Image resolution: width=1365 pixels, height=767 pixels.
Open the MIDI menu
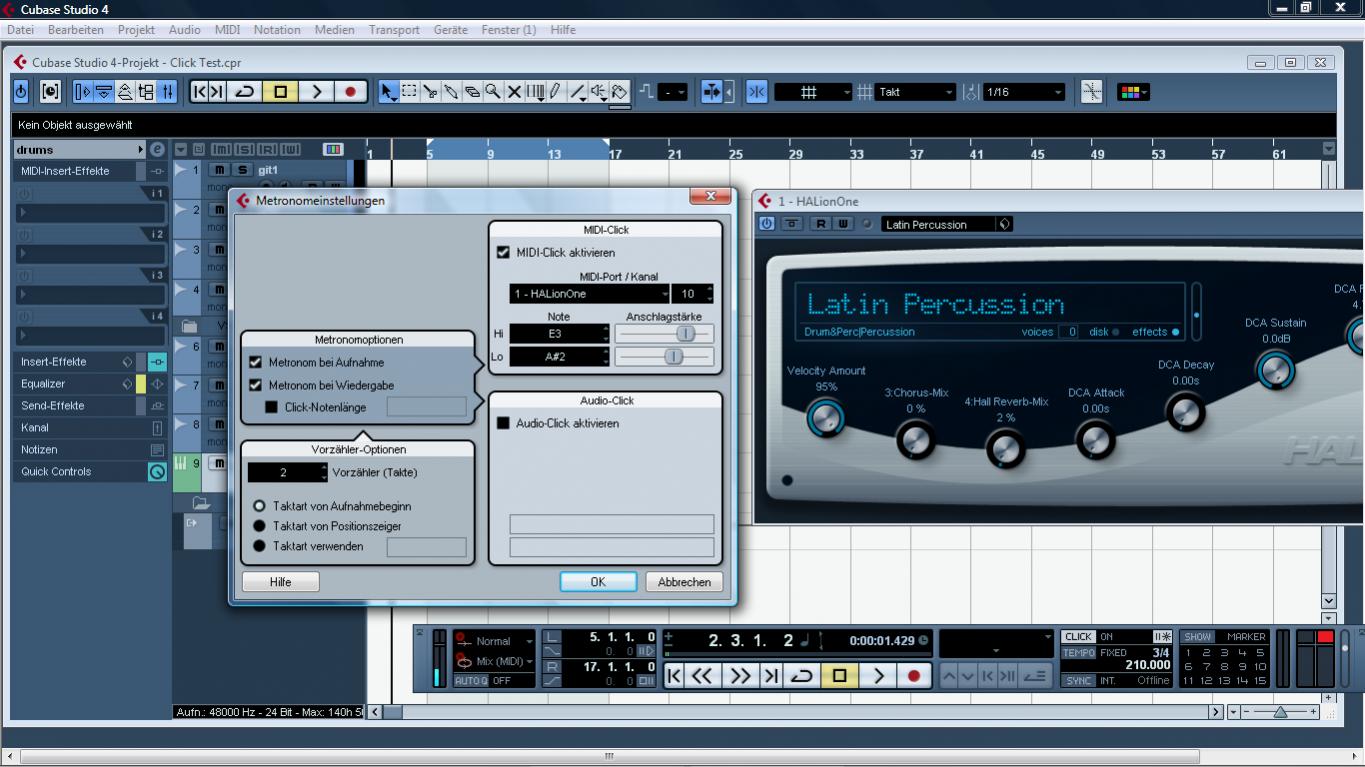227,30
